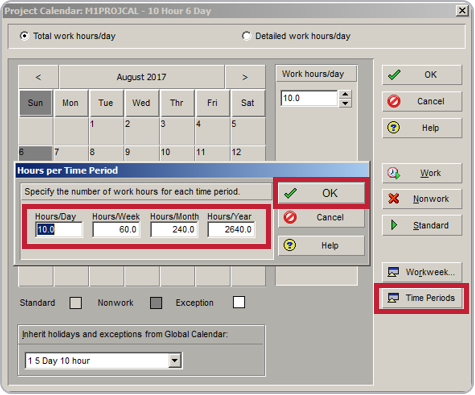Click the Time Periods button
The width and height of the screenshot is (475, 395).
point(422,298)
